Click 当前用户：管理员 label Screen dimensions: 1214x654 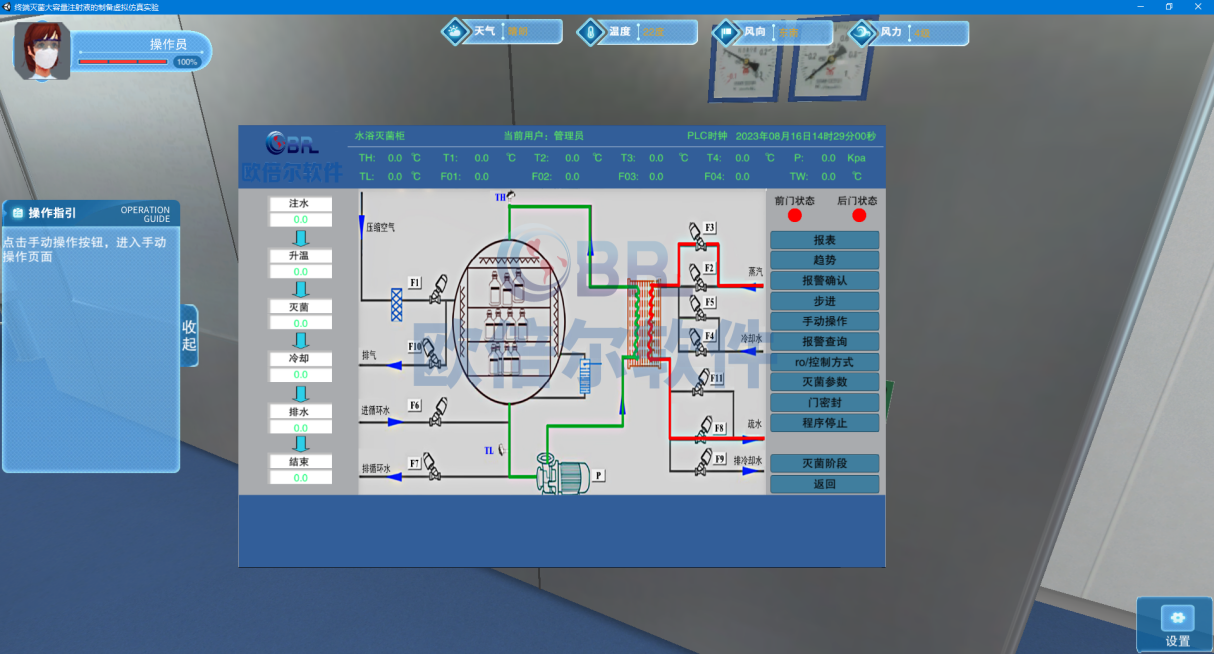(543, 135)
